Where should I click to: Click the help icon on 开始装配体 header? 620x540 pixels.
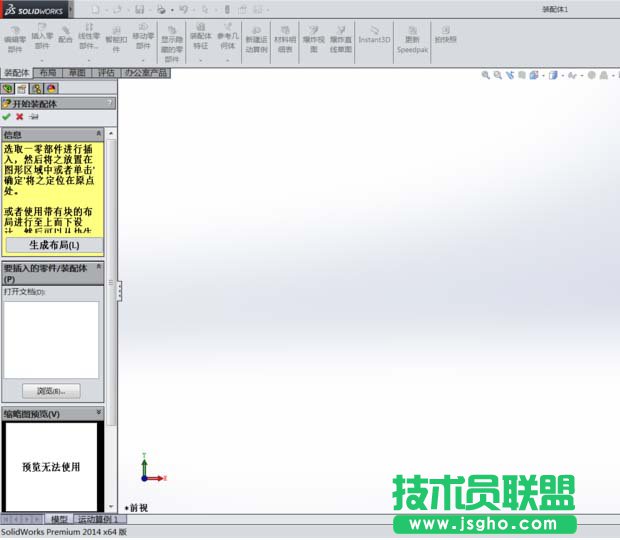(x=110, y=103)
